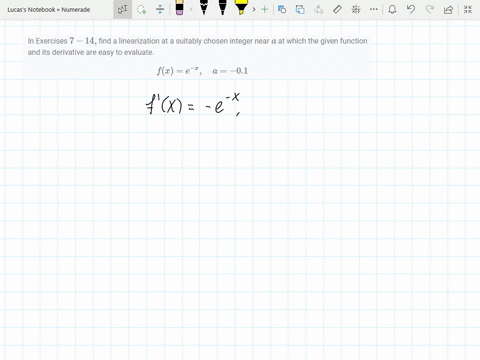Open the Shapes tool
Screen dimensions: 480x360
[282, 9]
